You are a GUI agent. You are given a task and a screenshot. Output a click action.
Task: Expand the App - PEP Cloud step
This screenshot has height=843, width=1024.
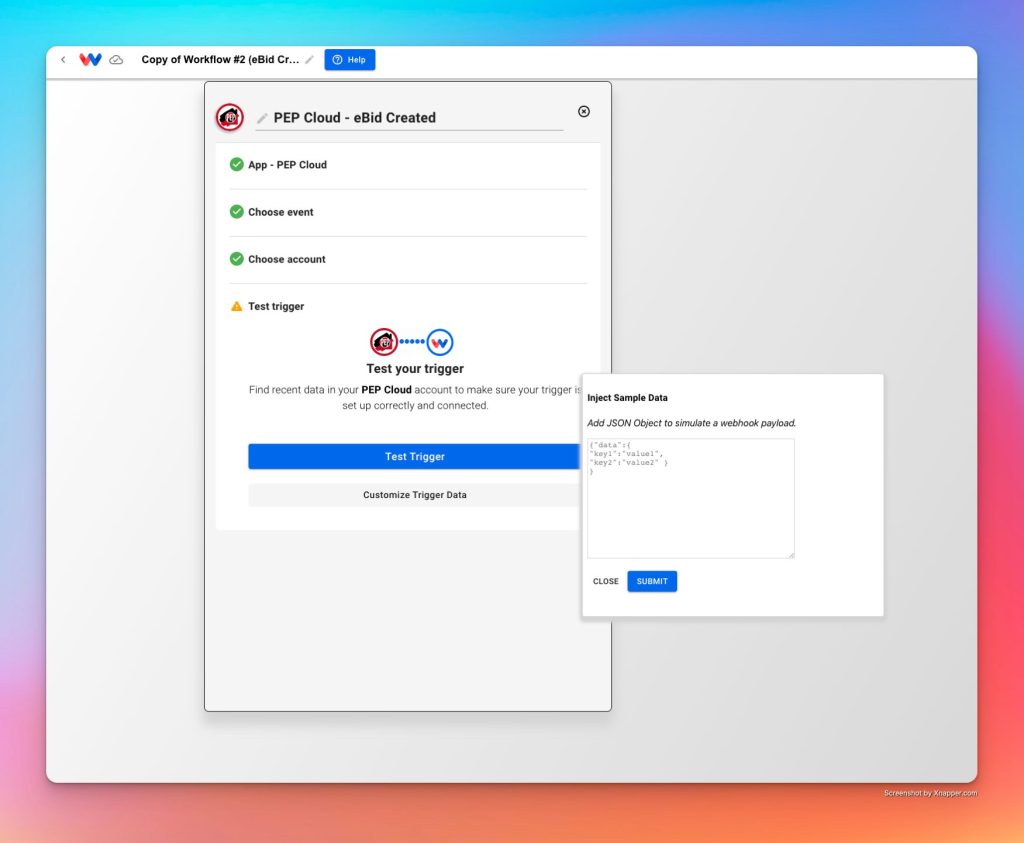coord(408,165)
